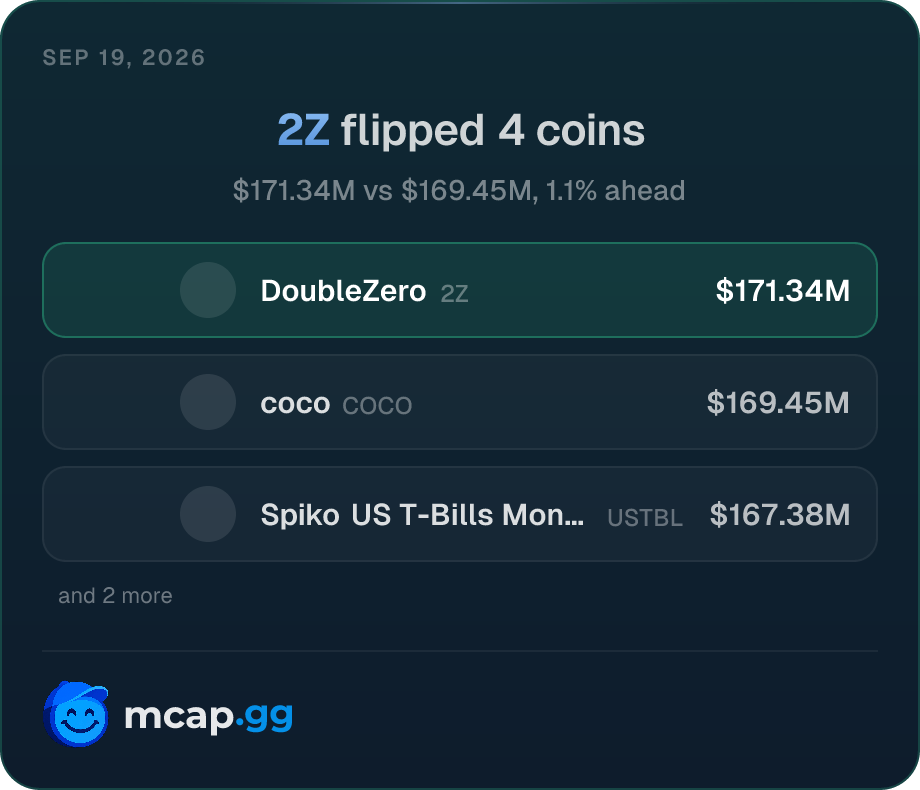This screenshot has height=790, width=920.
Task: Click the COCO ticker label
Action: pyautogui.click(x=377, y=406)
